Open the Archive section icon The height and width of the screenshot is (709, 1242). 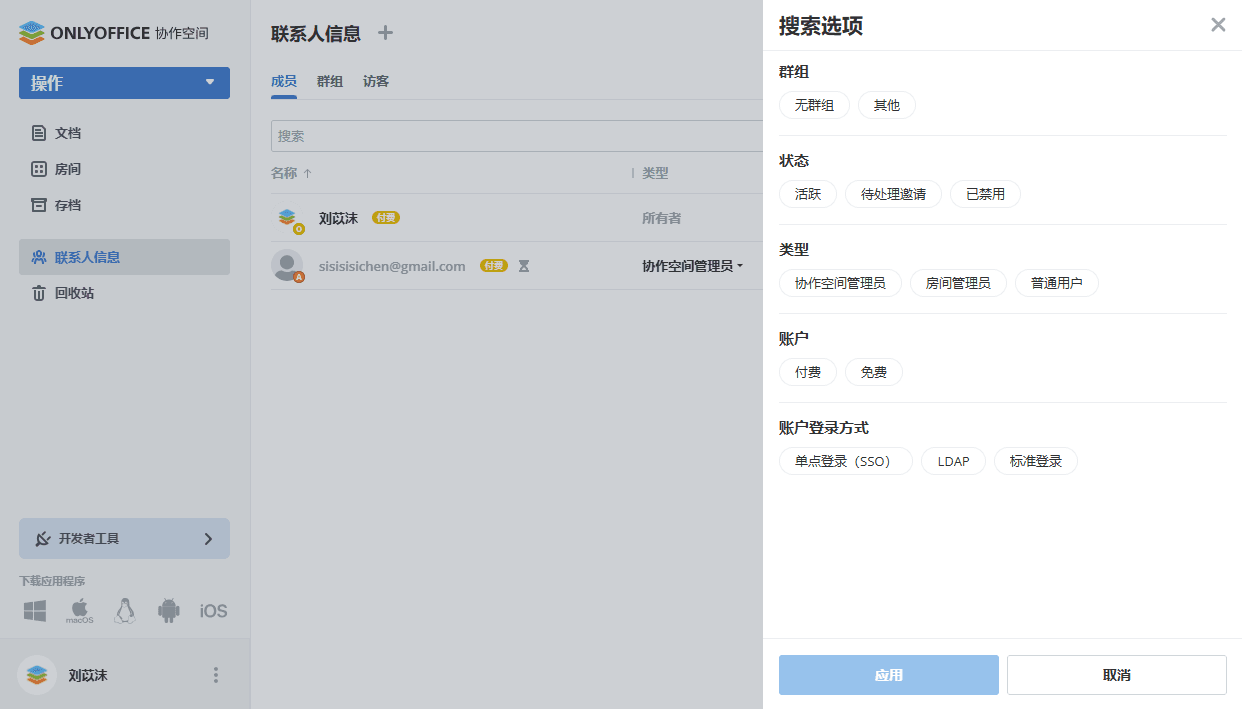point(39,205)
